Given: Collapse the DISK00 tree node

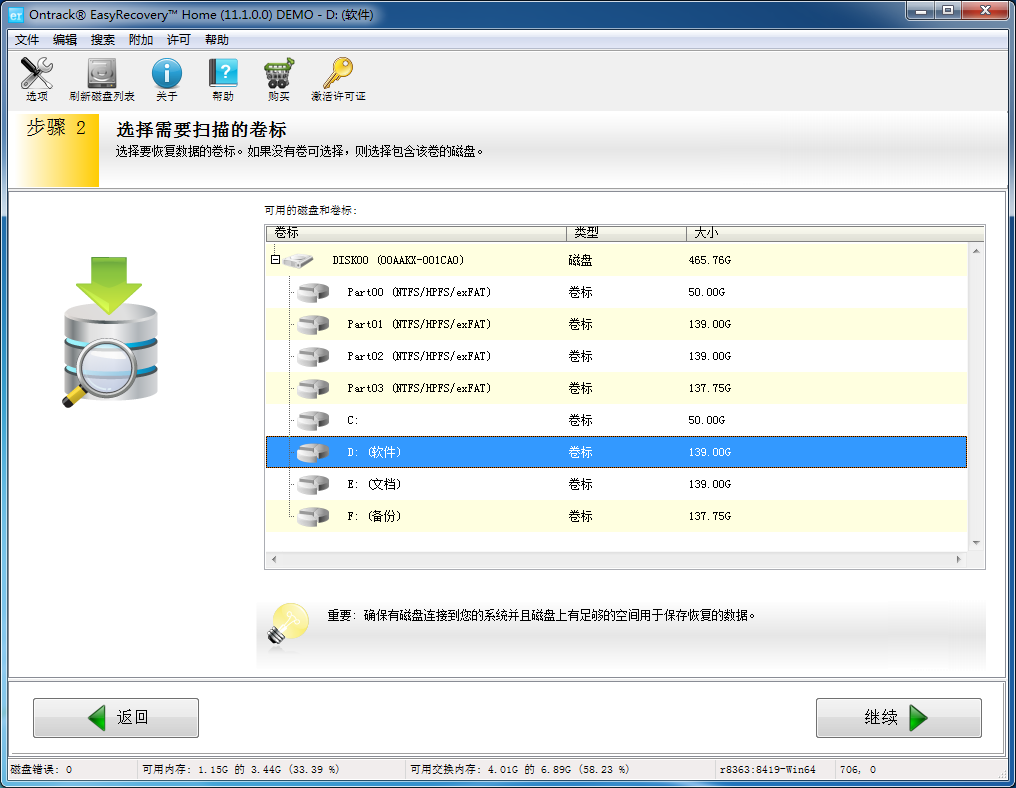Looking at the screenshot, I should (x=273, y=260).
